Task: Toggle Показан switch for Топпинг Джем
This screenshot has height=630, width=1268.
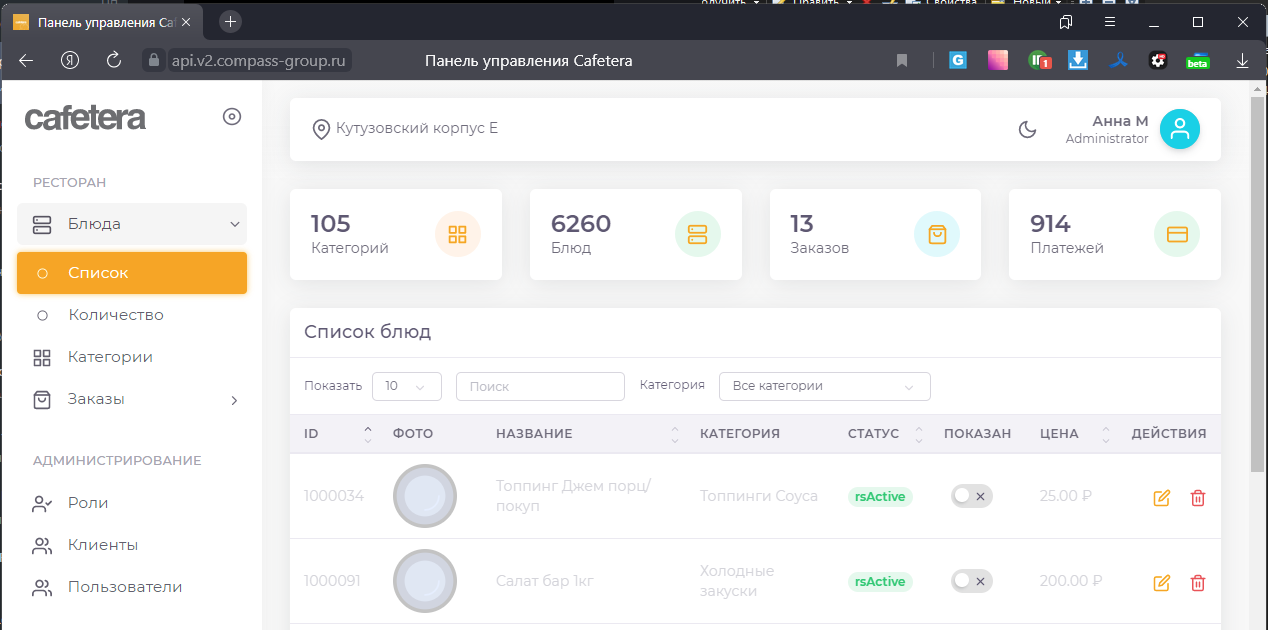Action: point(971,496)
